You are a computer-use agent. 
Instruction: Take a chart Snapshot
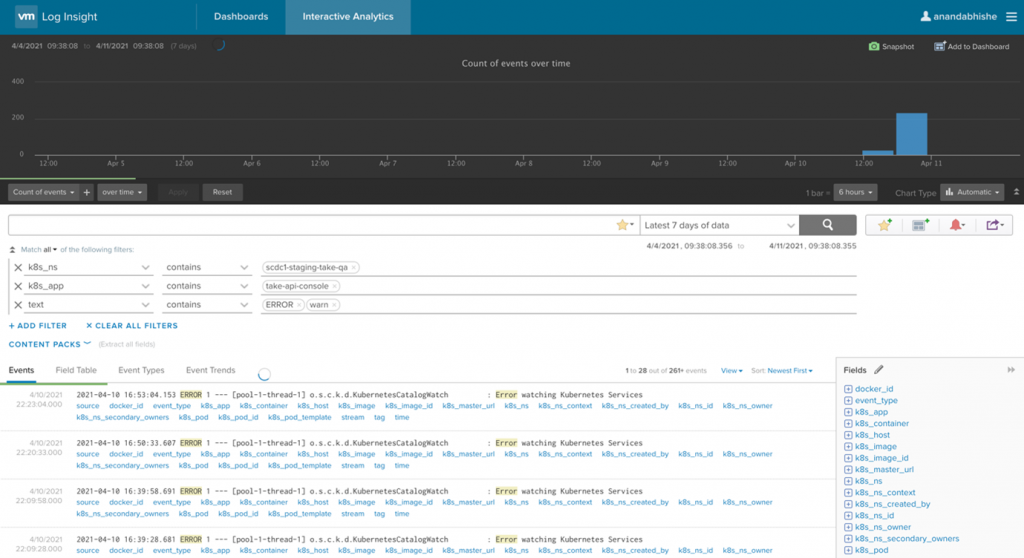click(x=891, y=46)
